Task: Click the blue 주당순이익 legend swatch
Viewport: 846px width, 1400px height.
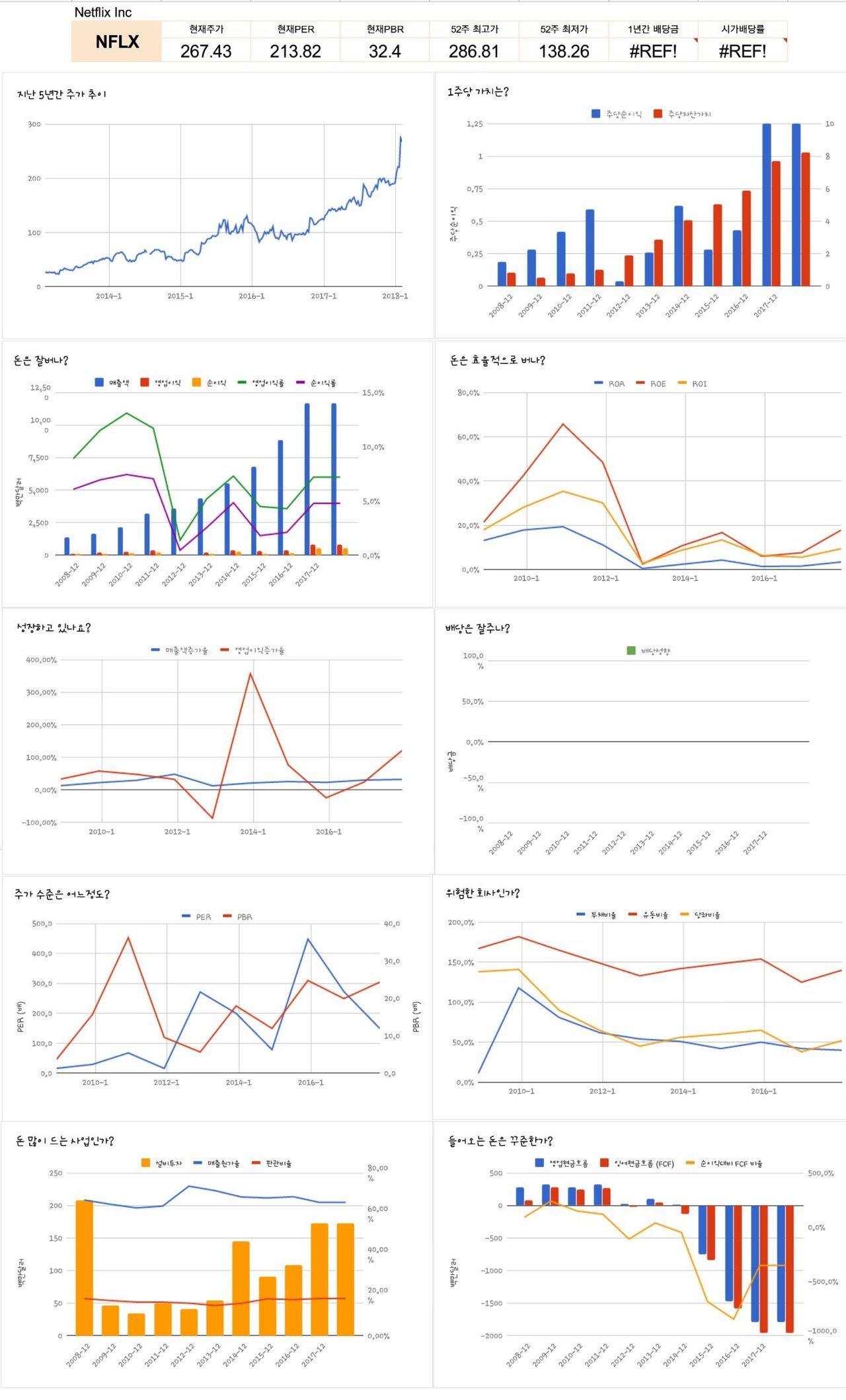Action: pos(596,114)
